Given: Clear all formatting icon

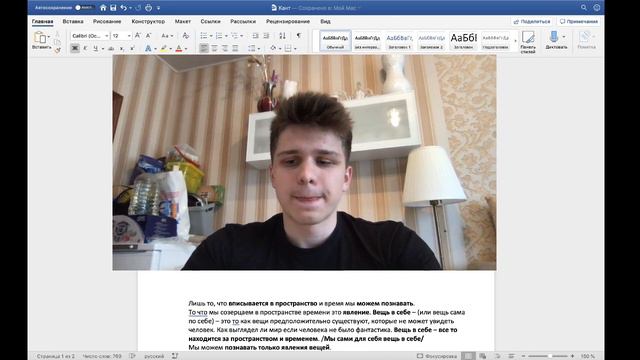Looking at the screenshot, I should coord(185,36).
